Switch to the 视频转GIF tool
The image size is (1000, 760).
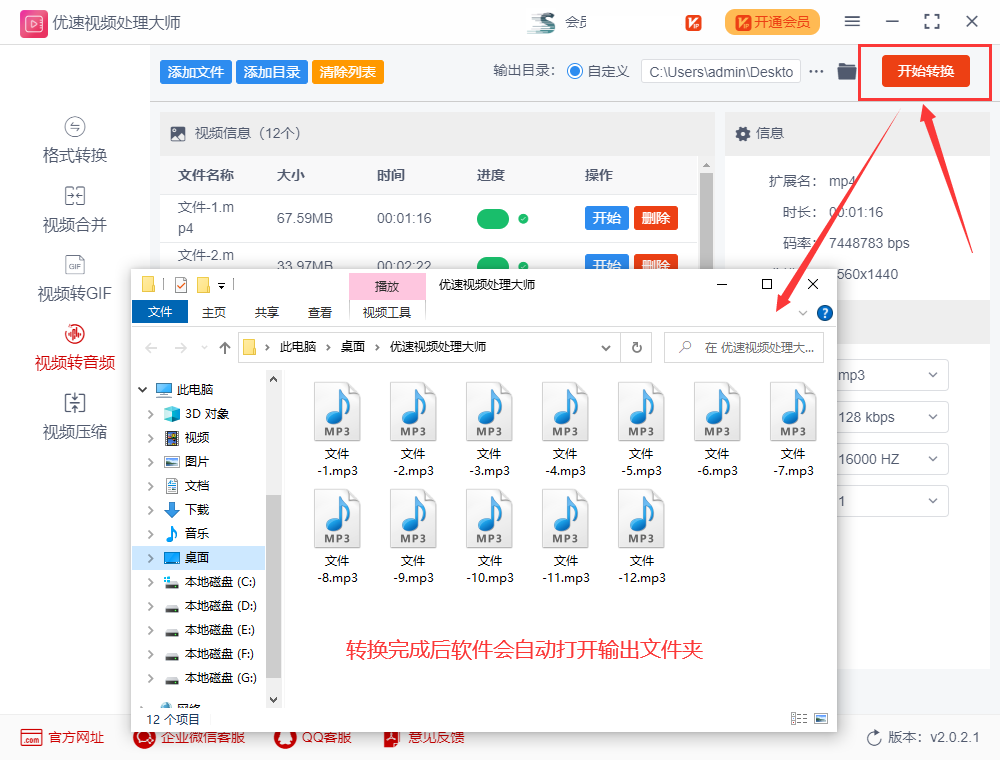[74, 278]
